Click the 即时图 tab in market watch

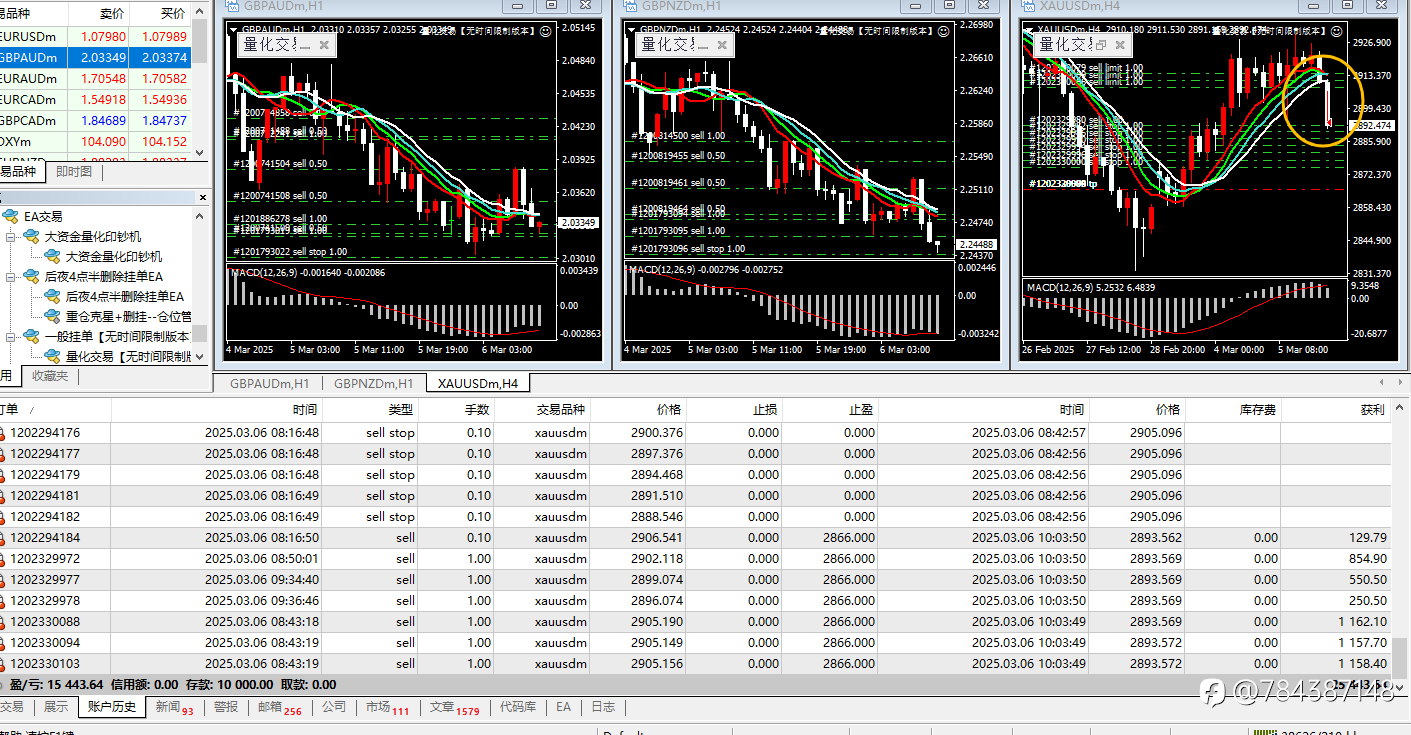tap(73, 172)
